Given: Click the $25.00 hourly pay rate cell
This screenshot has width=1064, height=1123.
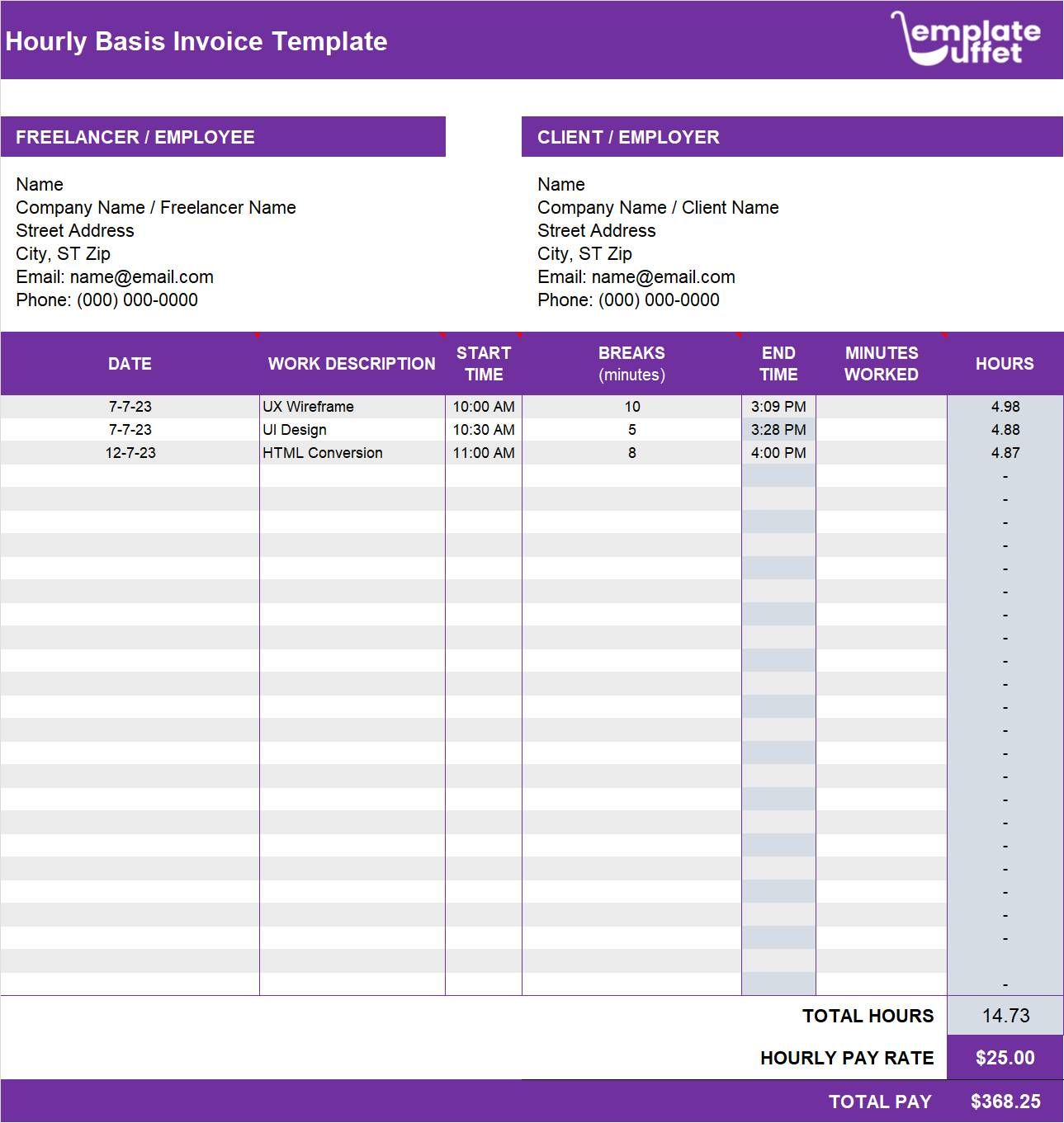Looking at the screenshot, I should (1005, 1057).
